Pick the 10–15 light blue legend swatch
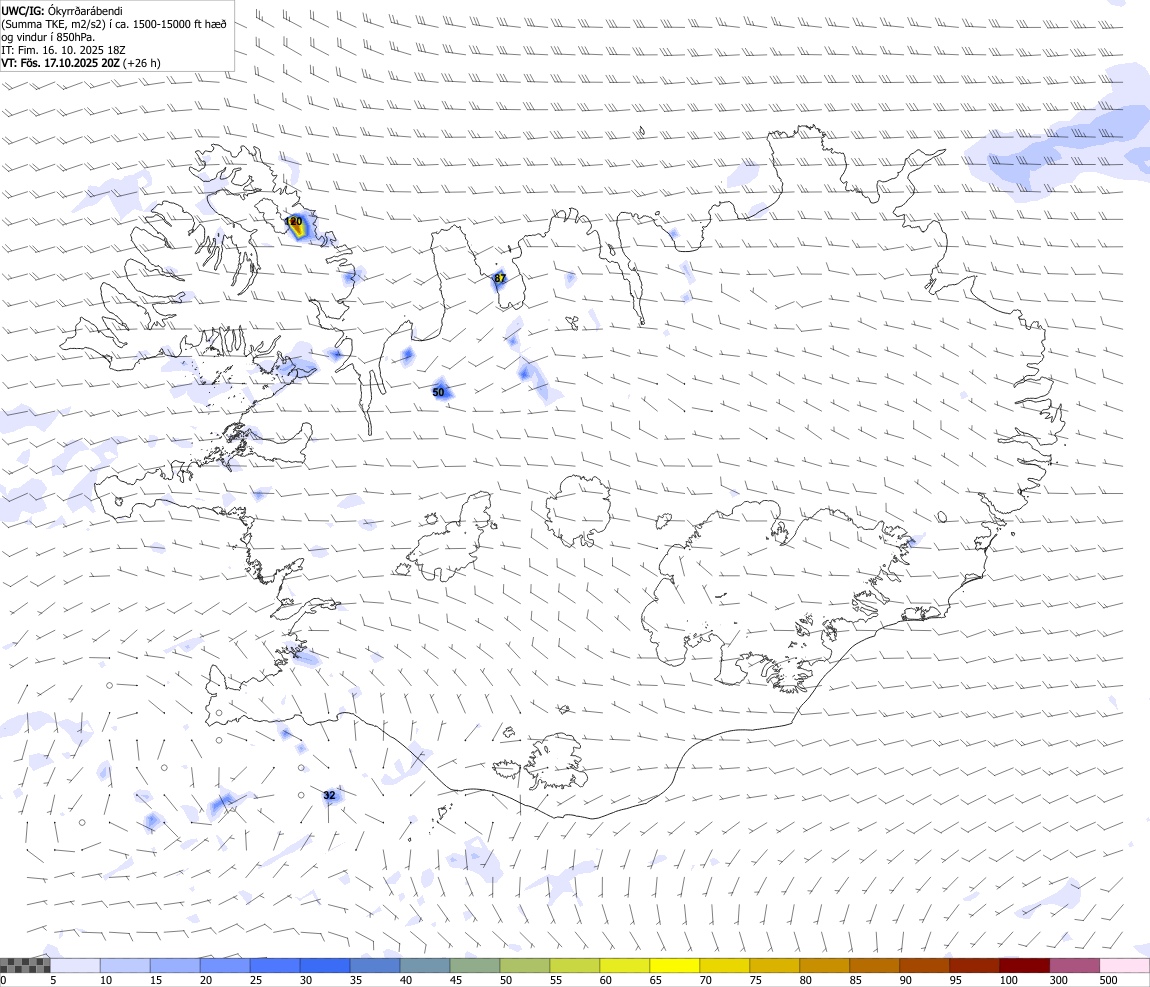The width and height of the screenshot is (1150, 987). coord(125,965)
